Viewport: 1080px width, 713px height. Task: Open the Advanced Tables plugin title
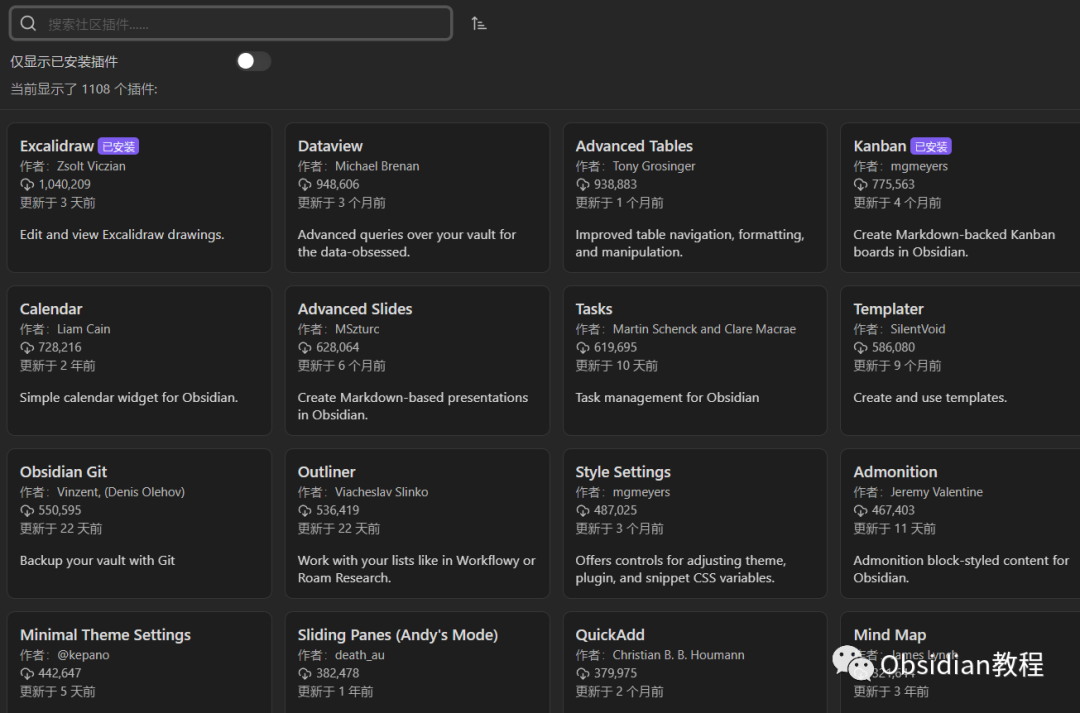(634, 146)
